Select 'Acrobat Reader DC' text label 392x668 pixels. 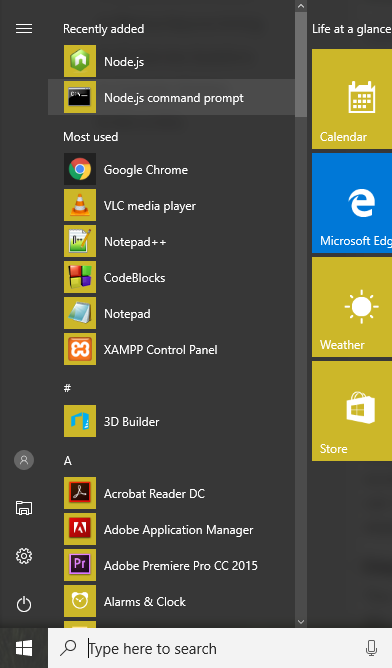click(x=154, y=494)
